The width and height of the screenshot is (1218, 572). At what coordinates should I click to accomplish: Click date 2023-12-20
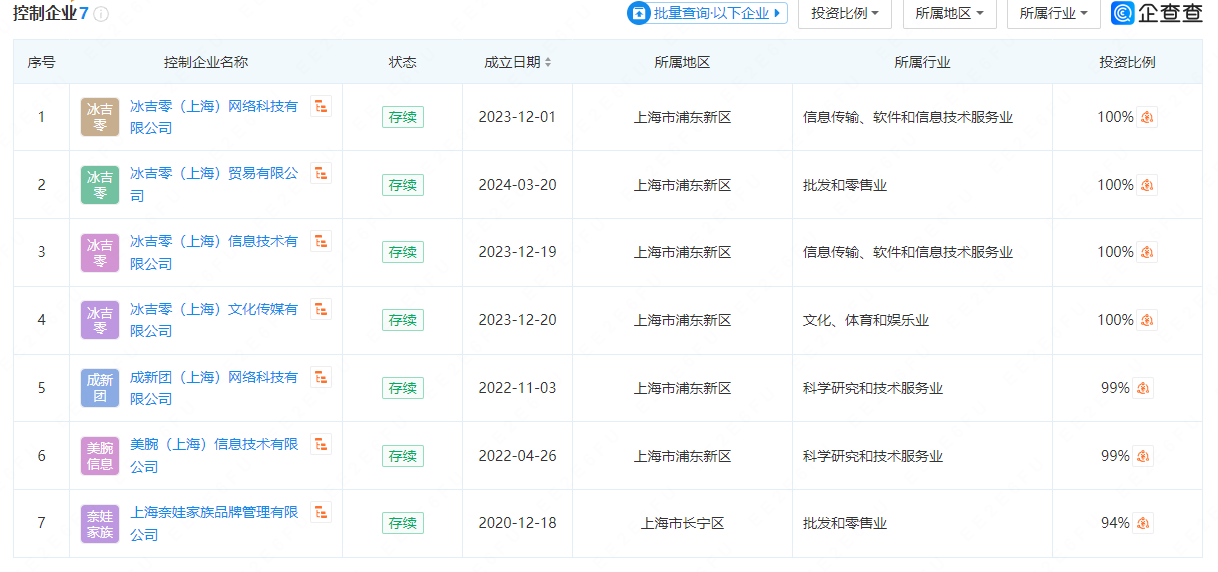pos(517,320)
